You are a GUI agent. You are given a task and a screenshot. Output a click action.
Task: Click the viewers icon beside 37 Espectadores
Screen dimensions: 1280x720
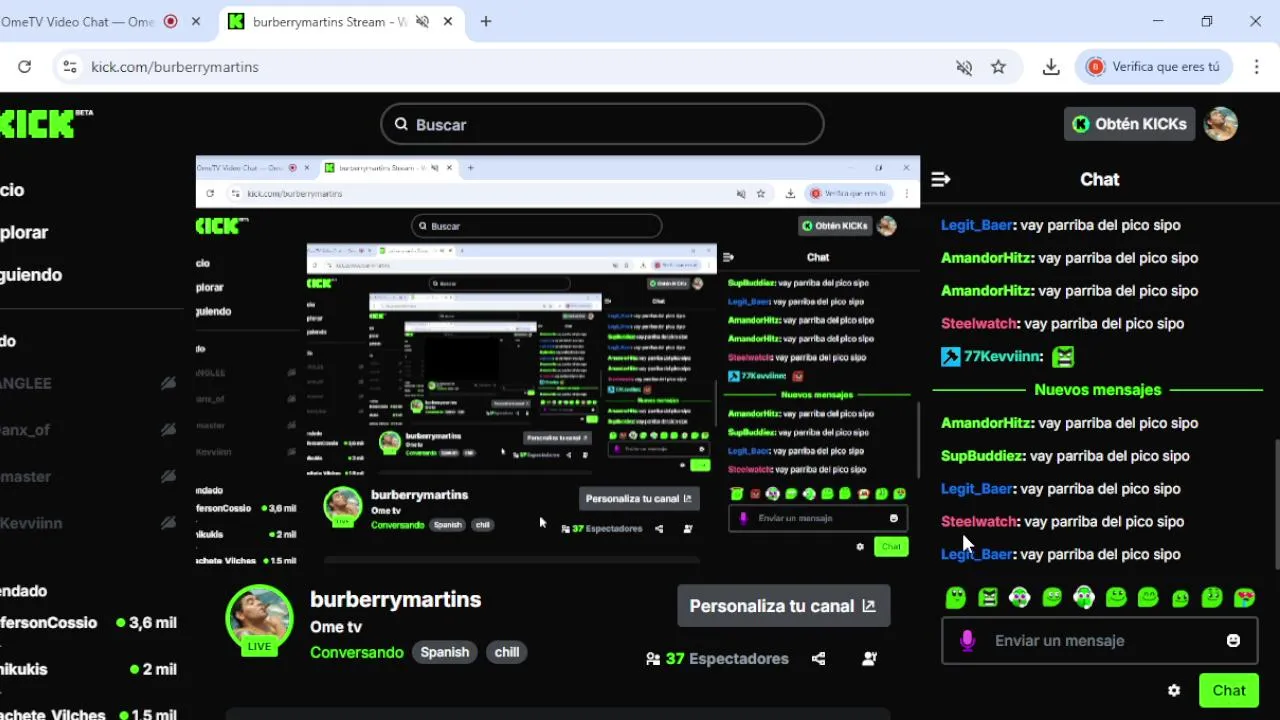click(653, 659)
